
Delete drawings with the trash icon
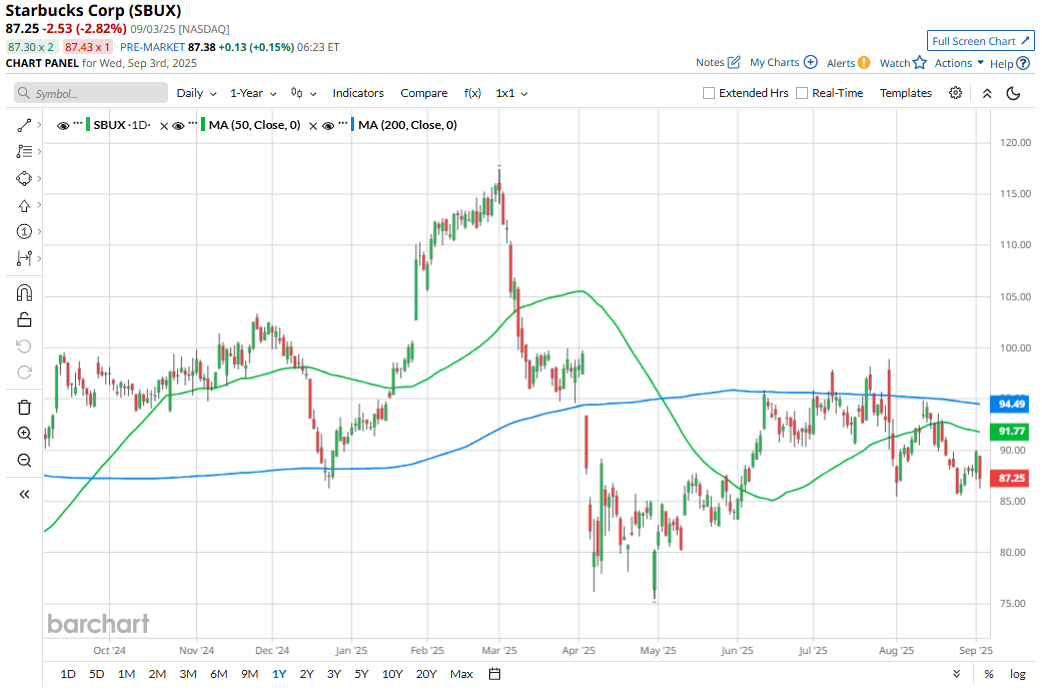(24, 407)
